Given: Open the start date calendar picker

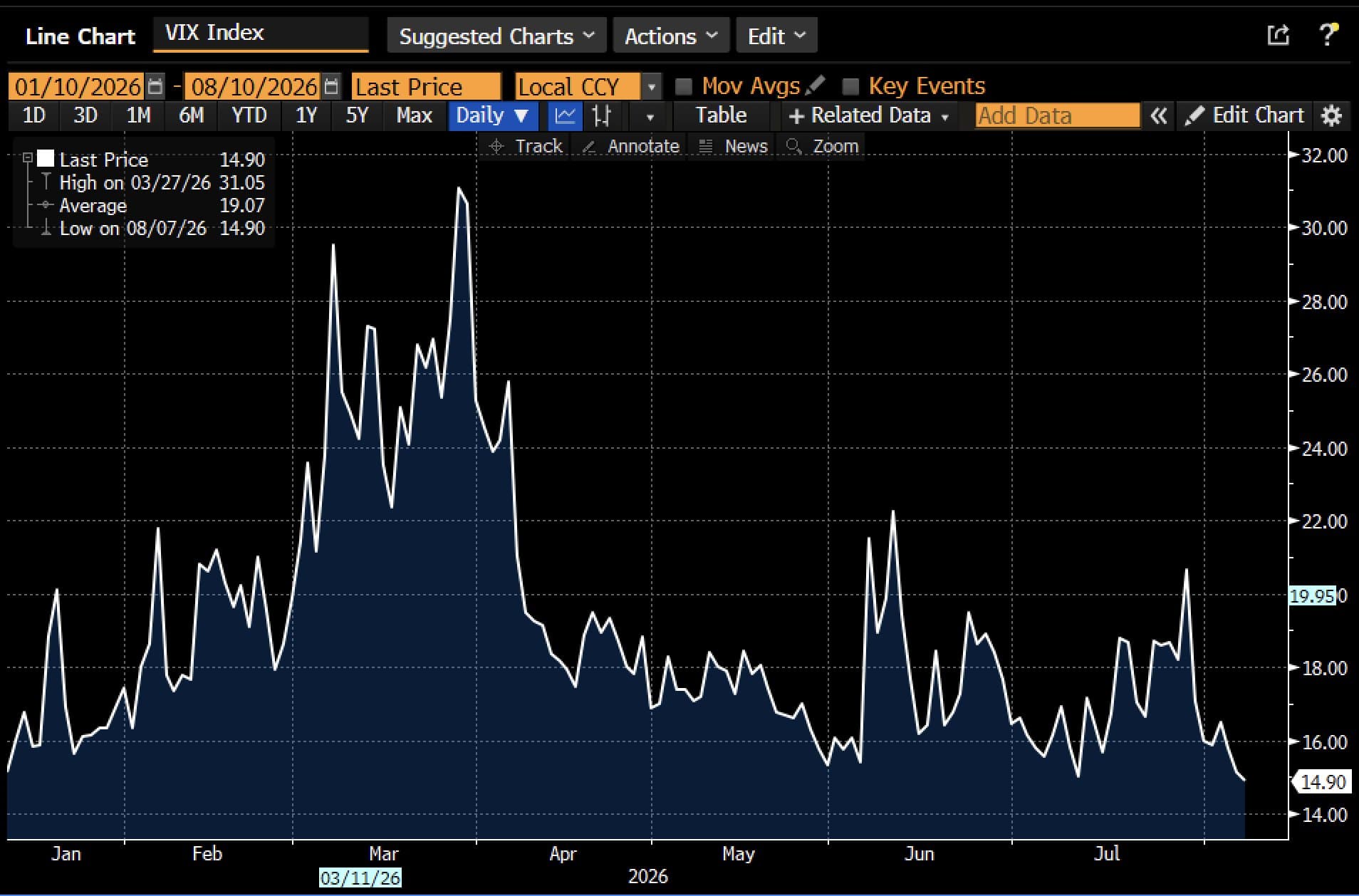Looking at the screenshot, I should pyautogui.click(x=155, y=87).
